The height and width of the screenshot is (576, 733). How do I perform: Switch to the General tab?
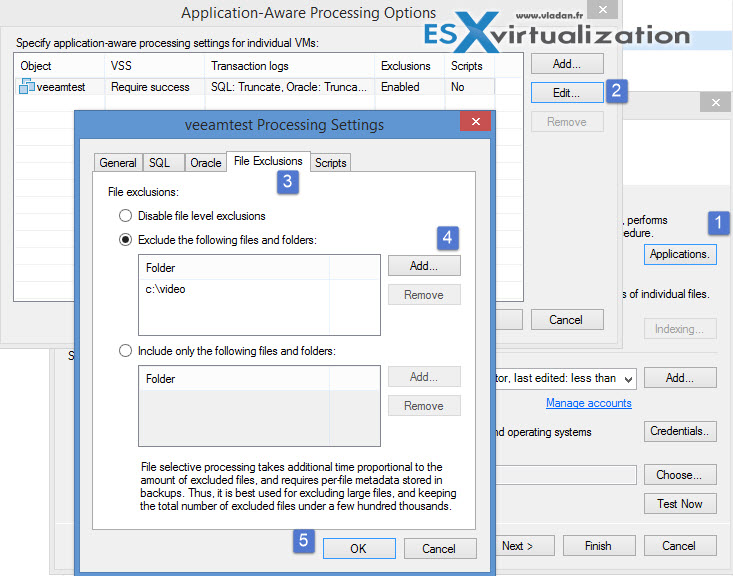coord(118,163)
